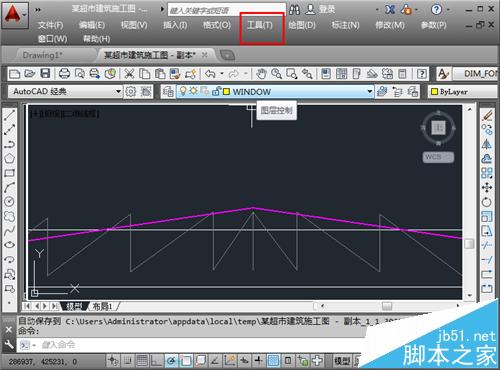Switch to the Drawing1* tab
The image size is (500, 370).
tap(43, 55)
